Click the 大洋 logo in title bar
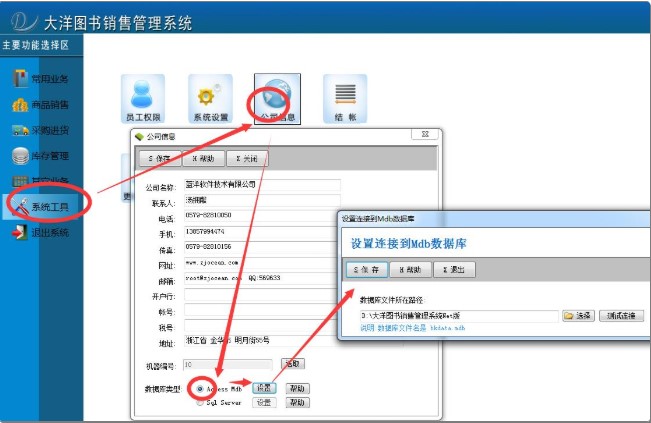The height and width of the screenshot is (423, 651). tap(24, 22)
